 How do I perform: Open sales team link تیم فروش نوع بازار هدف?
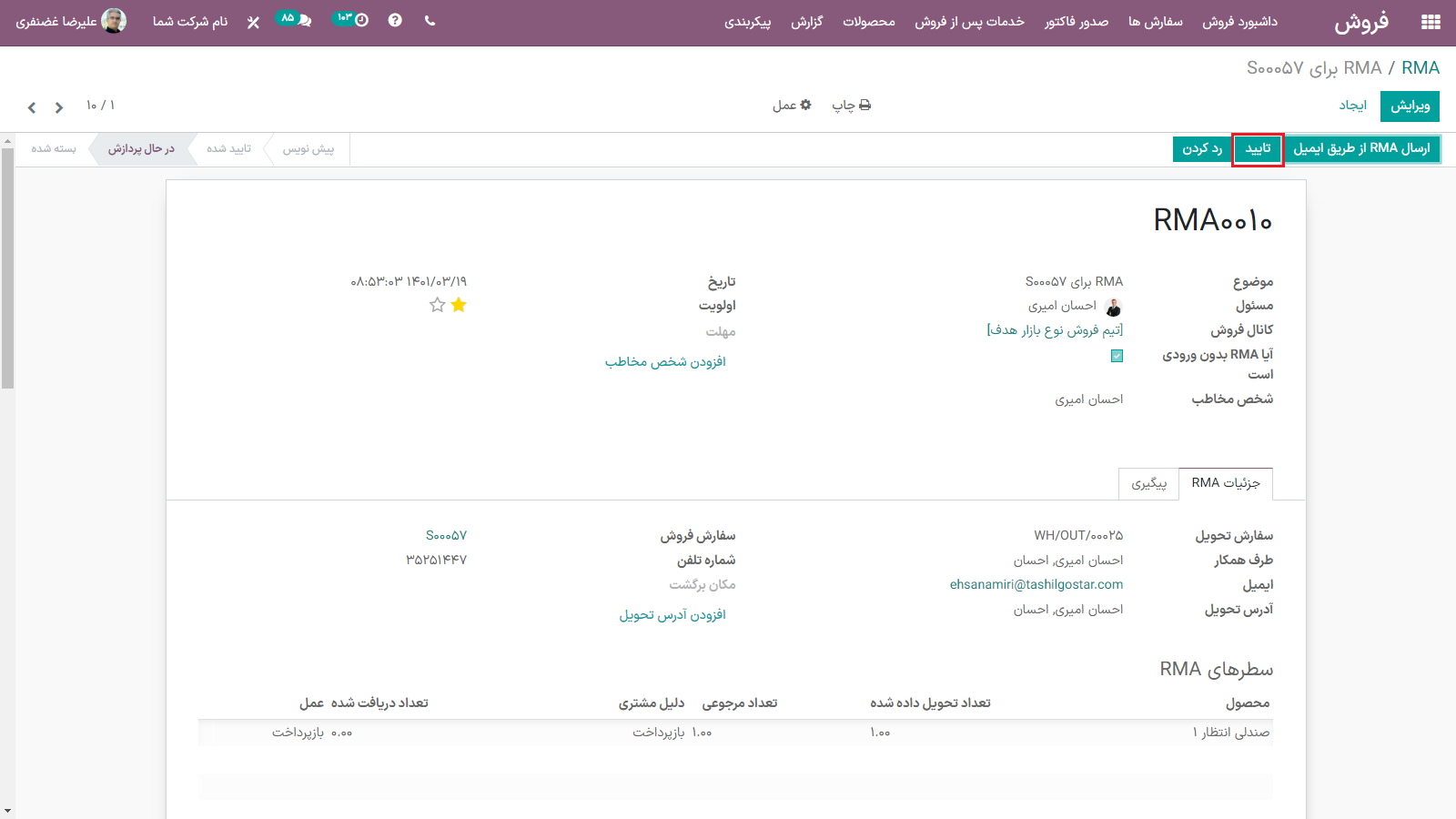tap(1055, 330)
